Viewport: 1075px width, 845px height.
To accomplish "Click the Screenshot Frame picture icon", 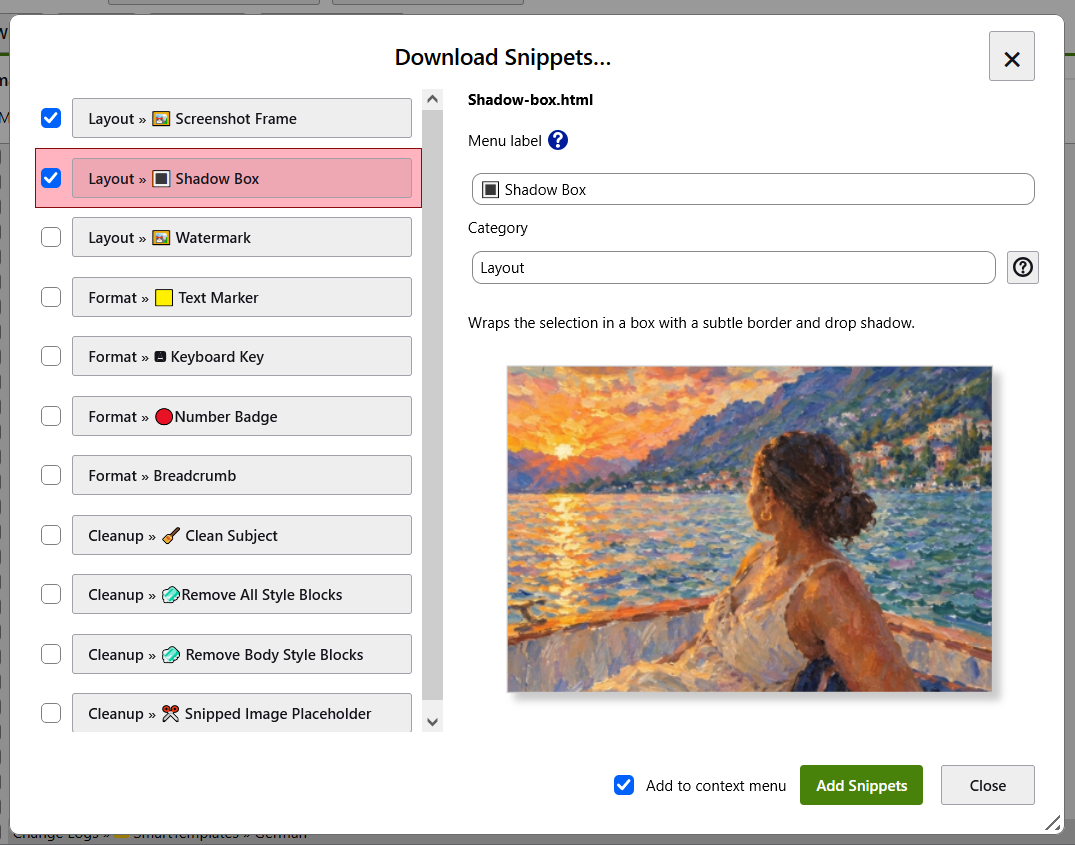I will (161, 119).
